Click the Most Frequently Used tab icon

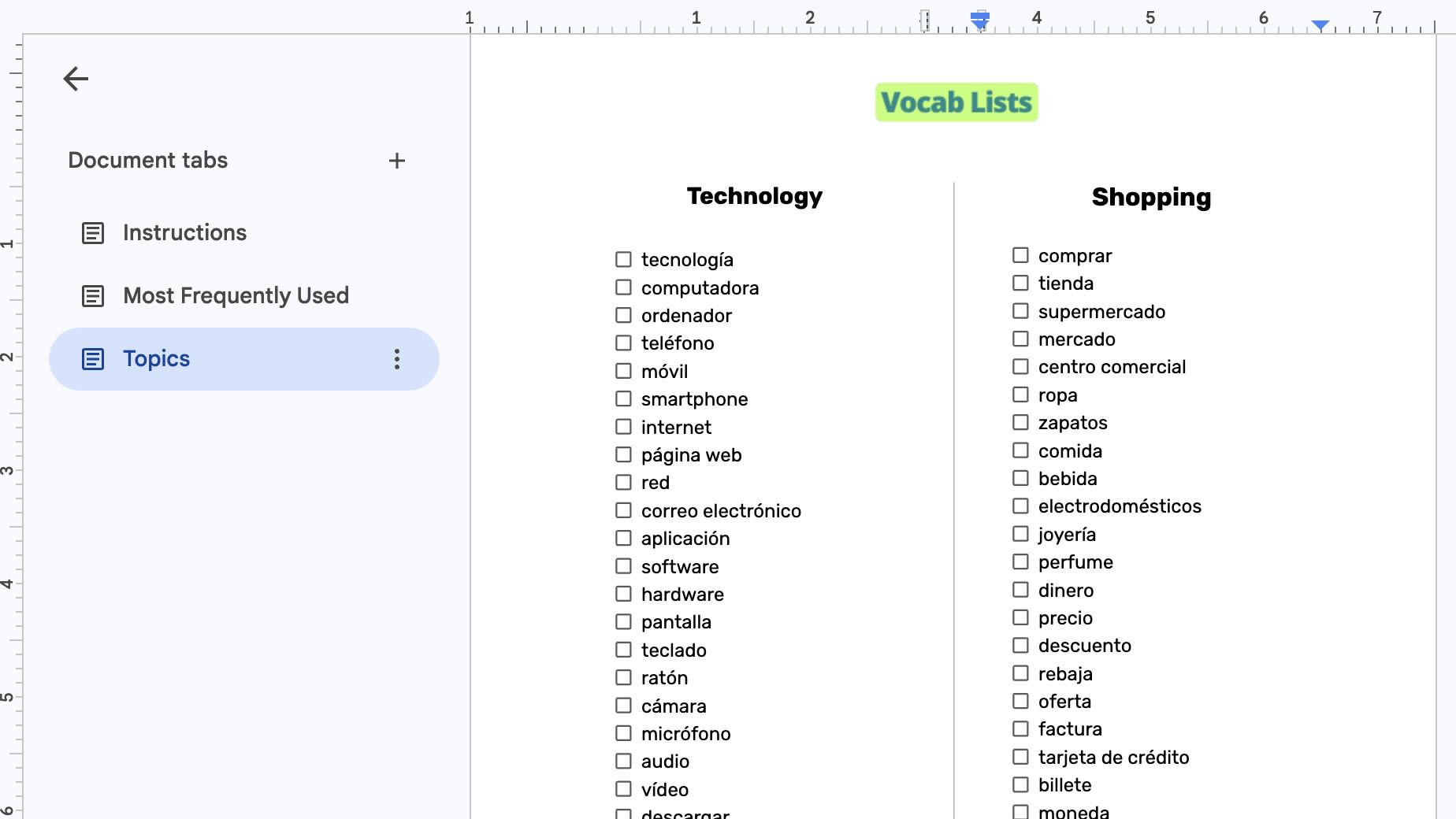click(93, 296)
